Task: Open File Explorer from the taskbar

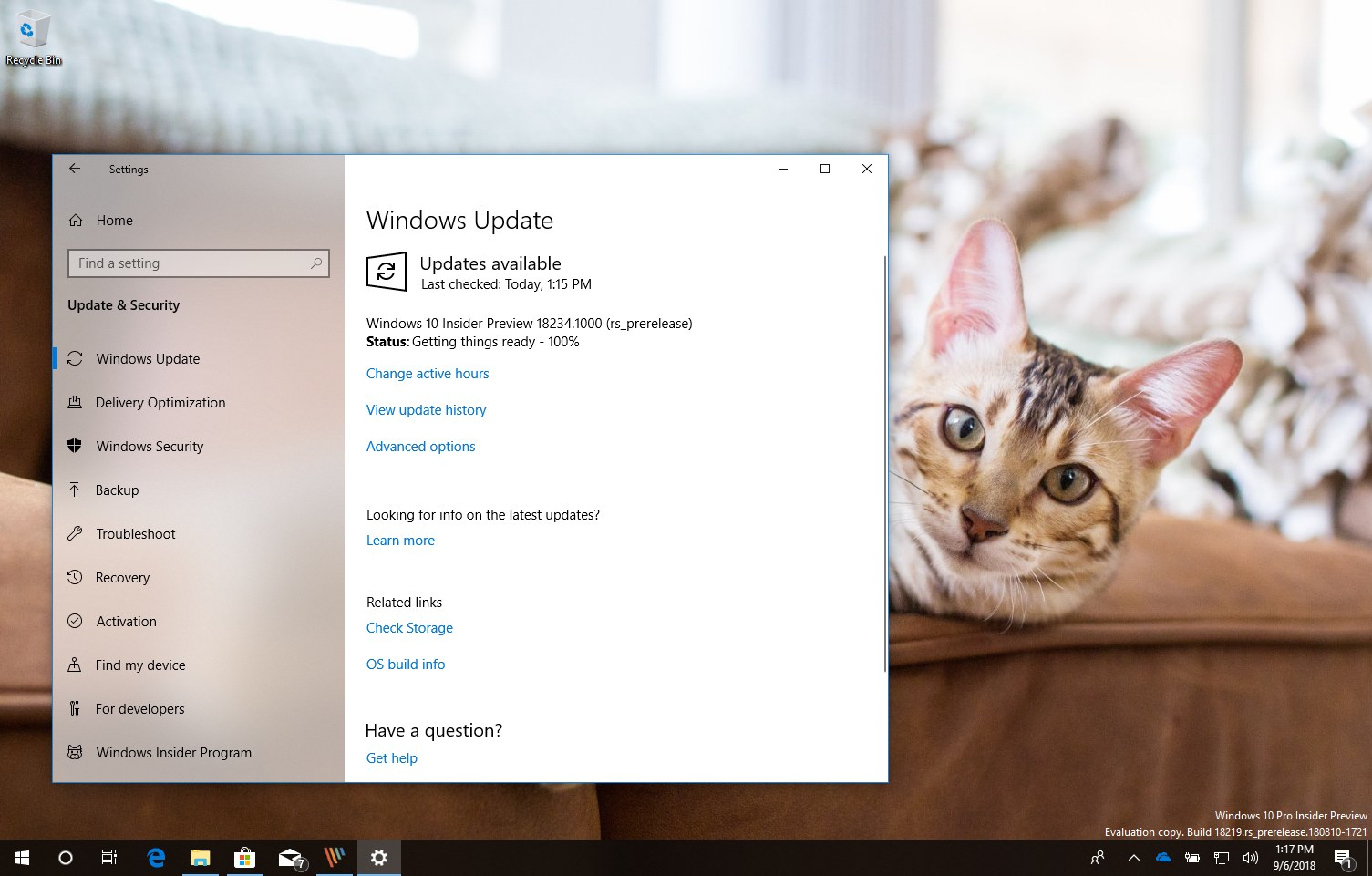Action: (x=200, y=858)
